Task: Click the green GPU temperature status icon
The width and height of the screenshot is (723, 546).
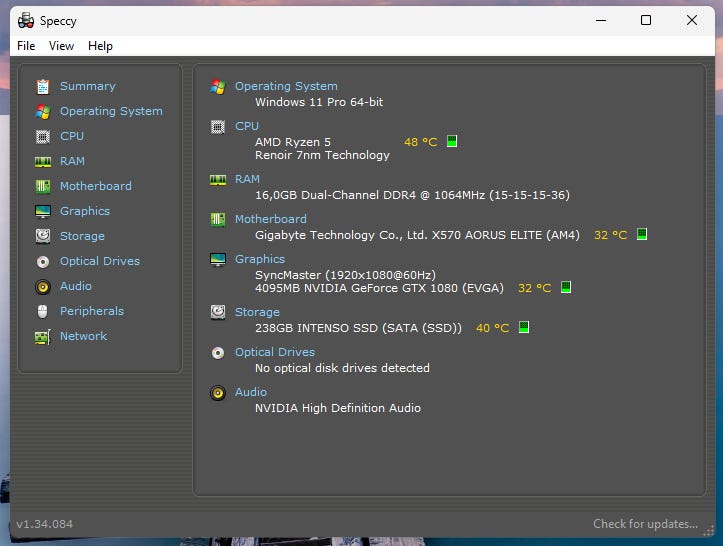Action: pos(566,287)
